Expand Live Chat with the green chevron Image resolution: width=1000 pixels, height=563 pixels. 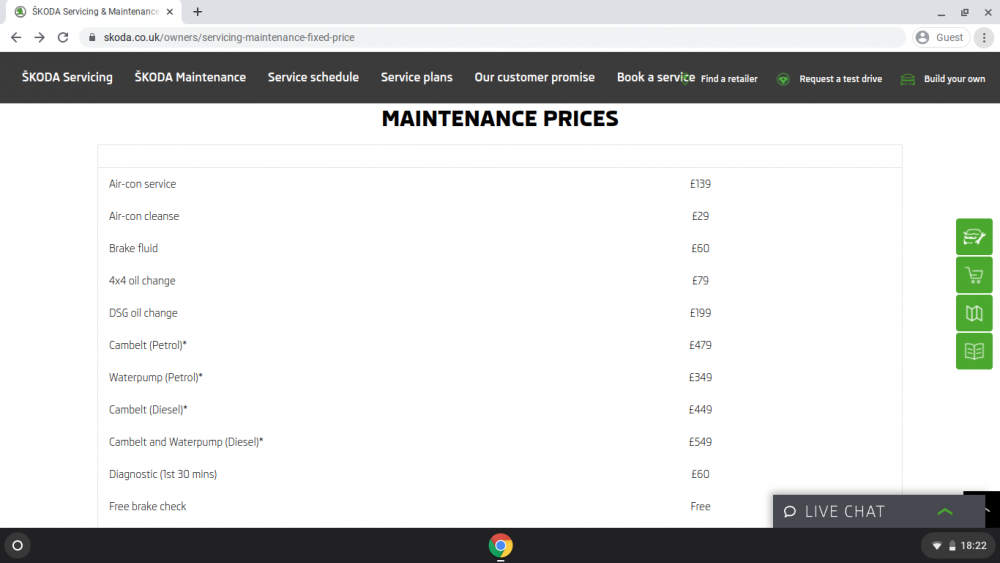945,511
